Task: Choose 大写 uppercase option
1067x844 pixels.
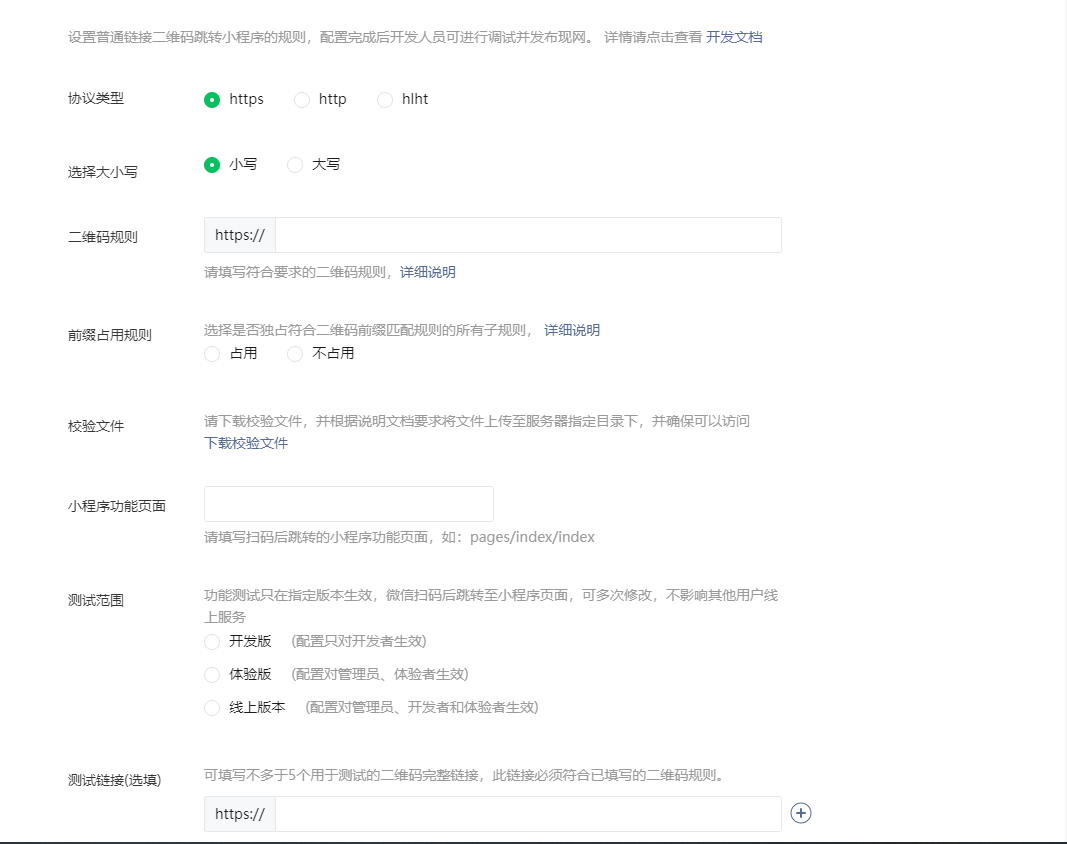Action: [295, 165]
